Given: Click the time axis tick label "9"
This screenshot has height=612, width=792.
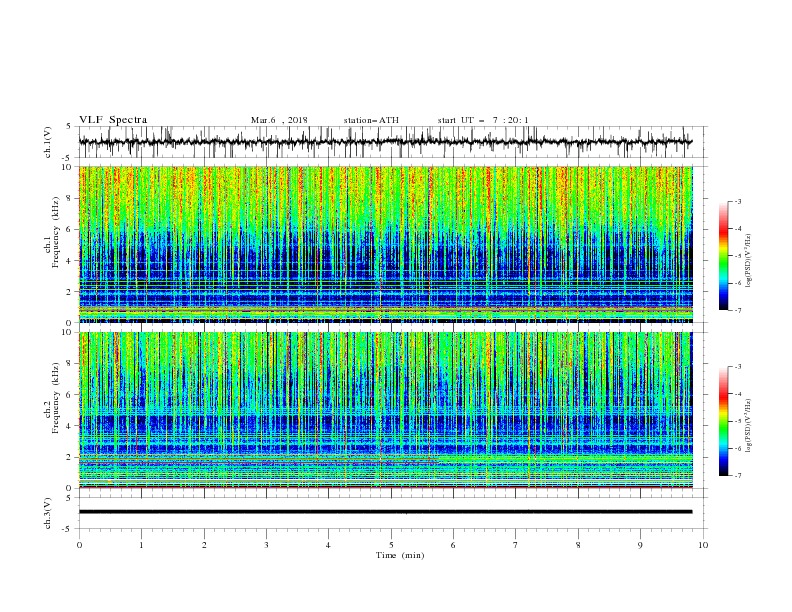Looking at the screenshot, I should [640, 545].
